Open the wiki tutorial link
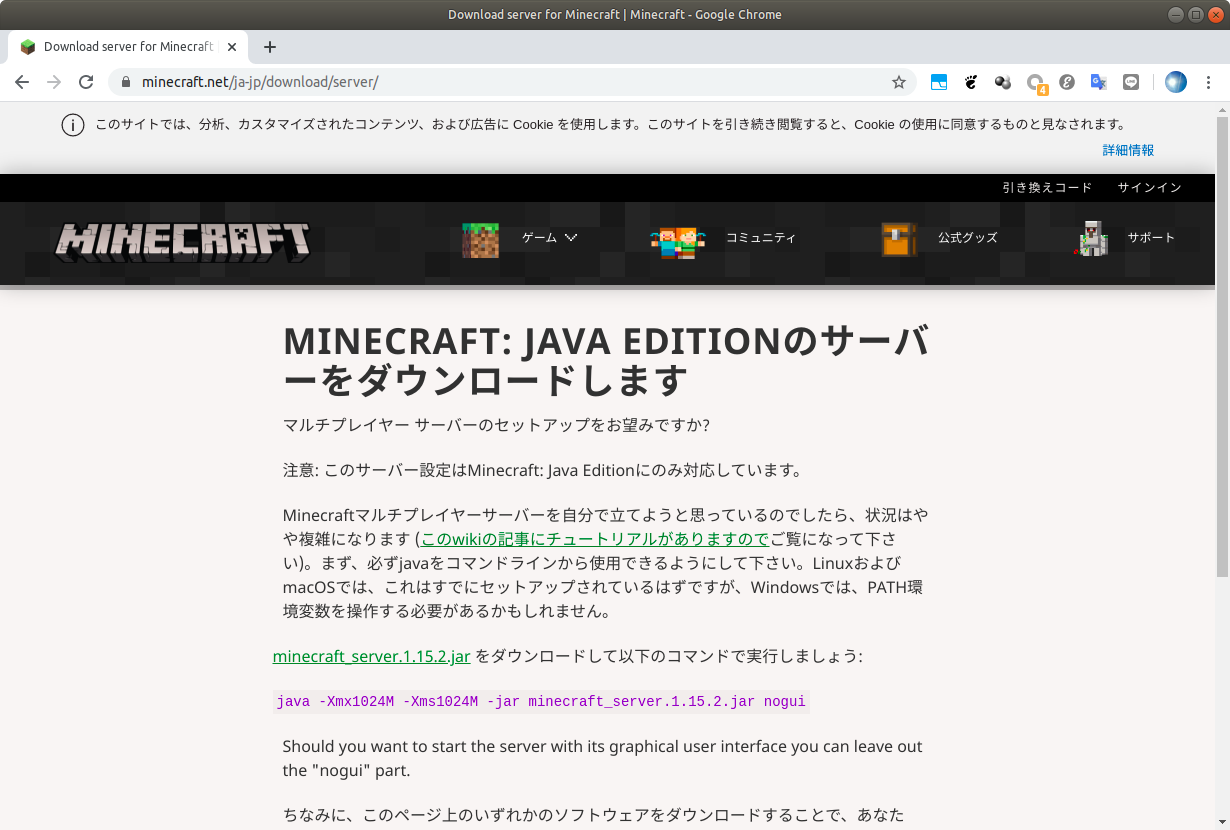The height and width of the screenshot is (830, 1230). [x=595, y=539]
